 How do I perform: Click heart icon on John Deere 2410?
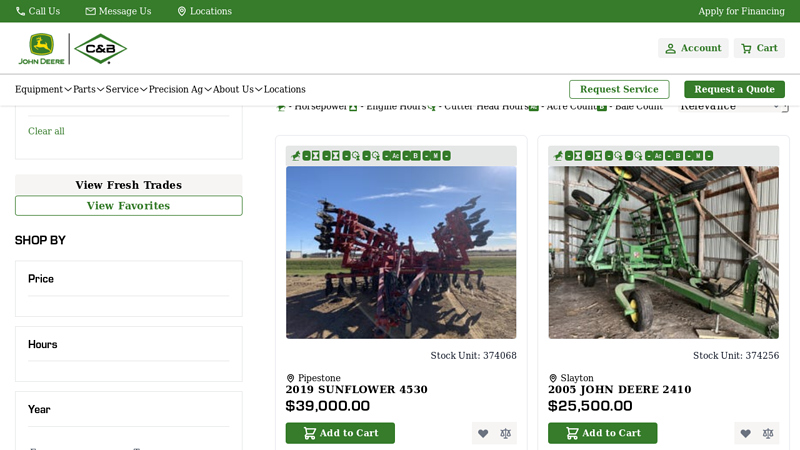point(745,433)
